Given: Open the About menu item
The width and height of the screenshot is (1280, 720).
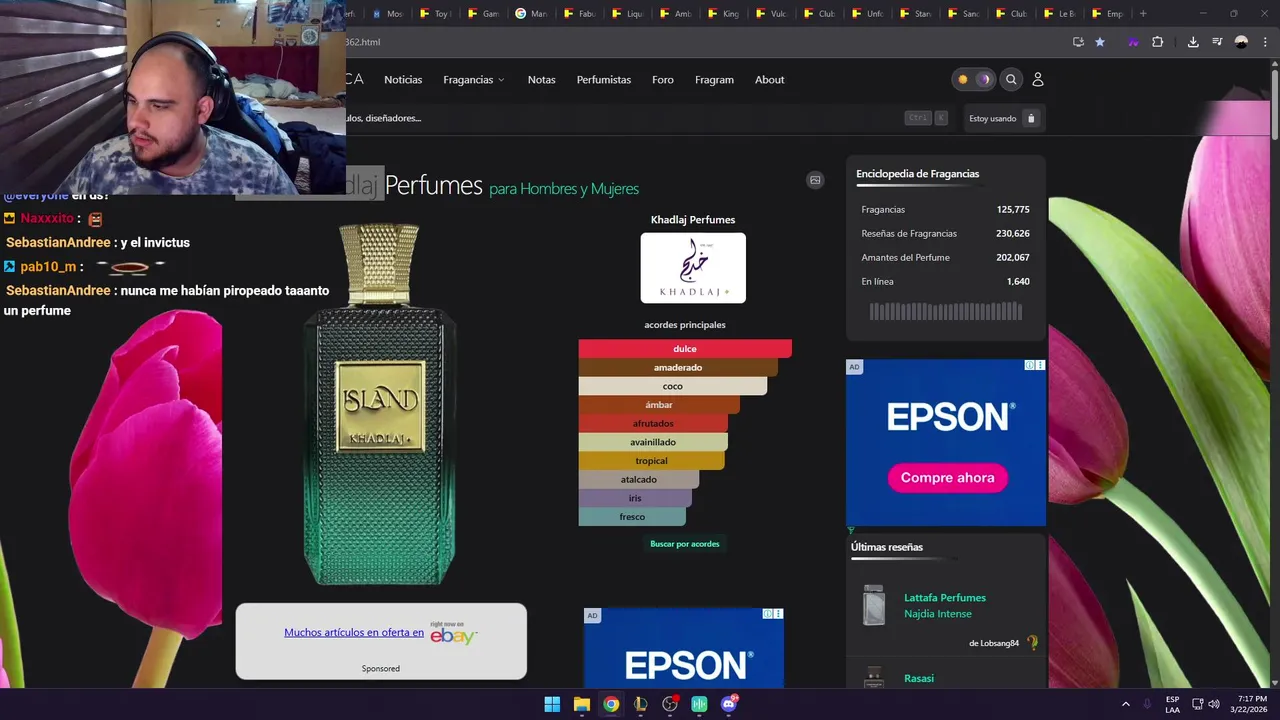Looking at the screenshot, I should (770, 80).
